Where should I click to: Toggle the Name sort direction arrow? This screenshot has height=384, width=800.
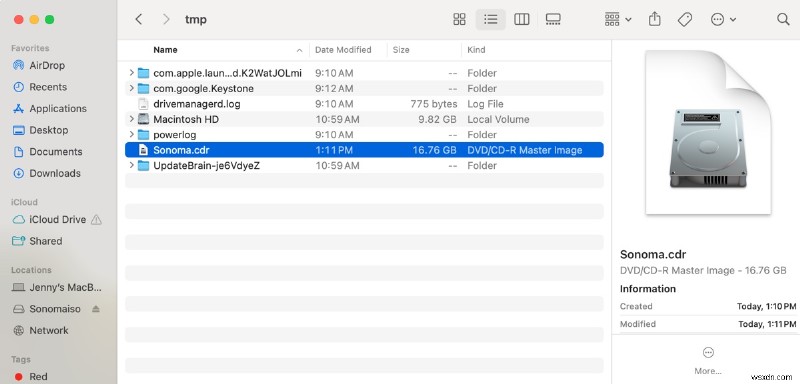tap(299, 50)
